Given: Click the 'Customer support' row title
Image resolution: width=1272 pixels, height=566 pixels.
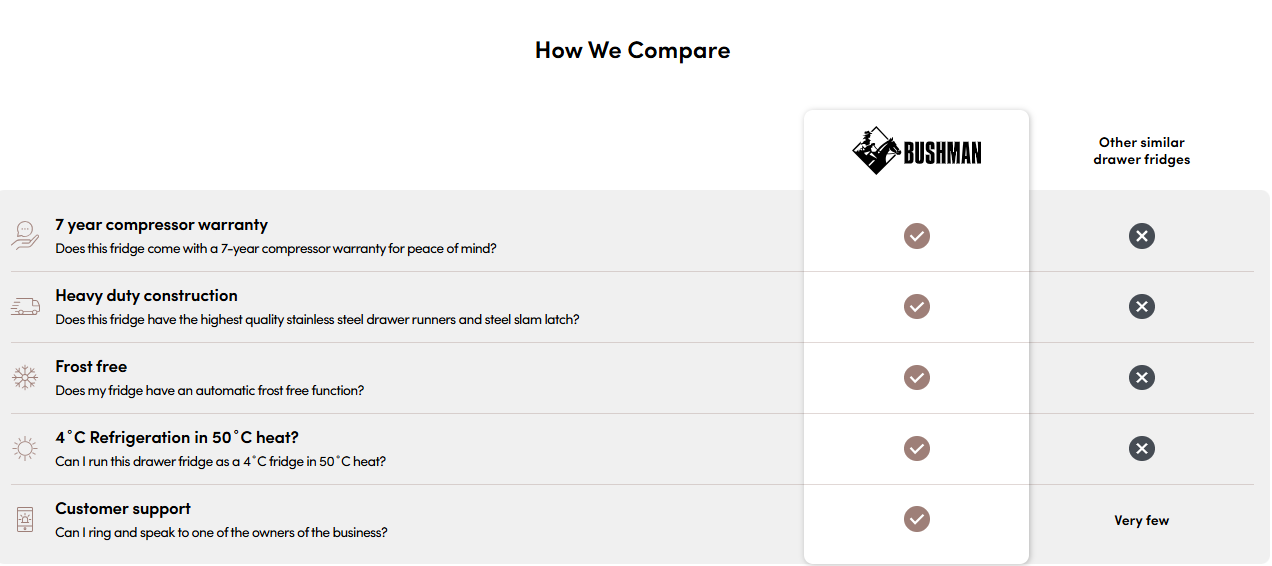Looking at the screenshot, I should click(123, 509).
